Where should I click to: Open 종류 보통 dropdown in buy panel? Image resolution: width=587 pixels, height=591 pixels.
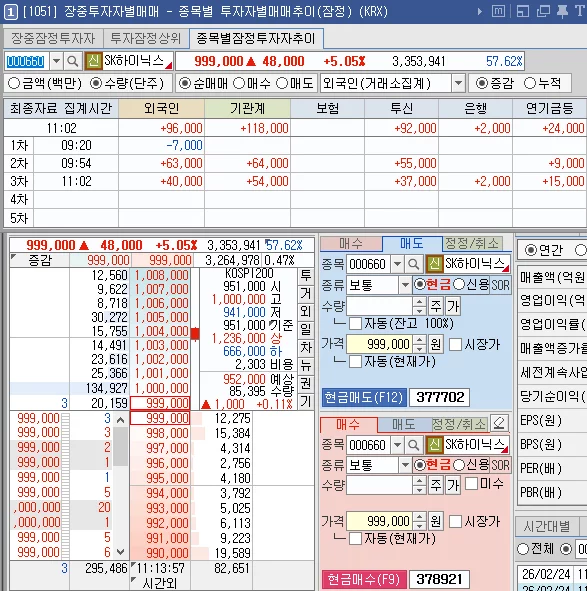pyautogui.click(x=405, y=465)
